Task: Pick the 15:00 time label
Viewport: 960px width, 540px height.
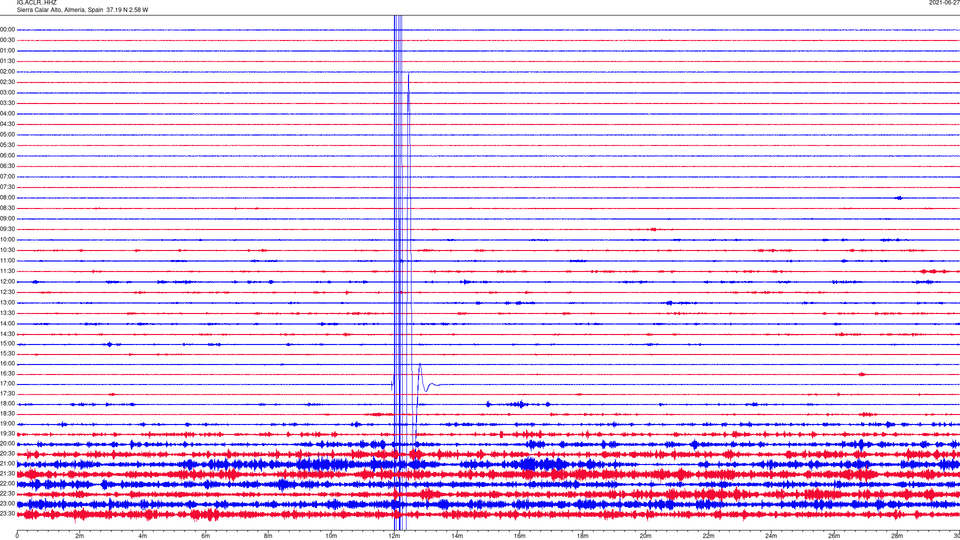Action: pyautogui.click(x=7, y=343)
